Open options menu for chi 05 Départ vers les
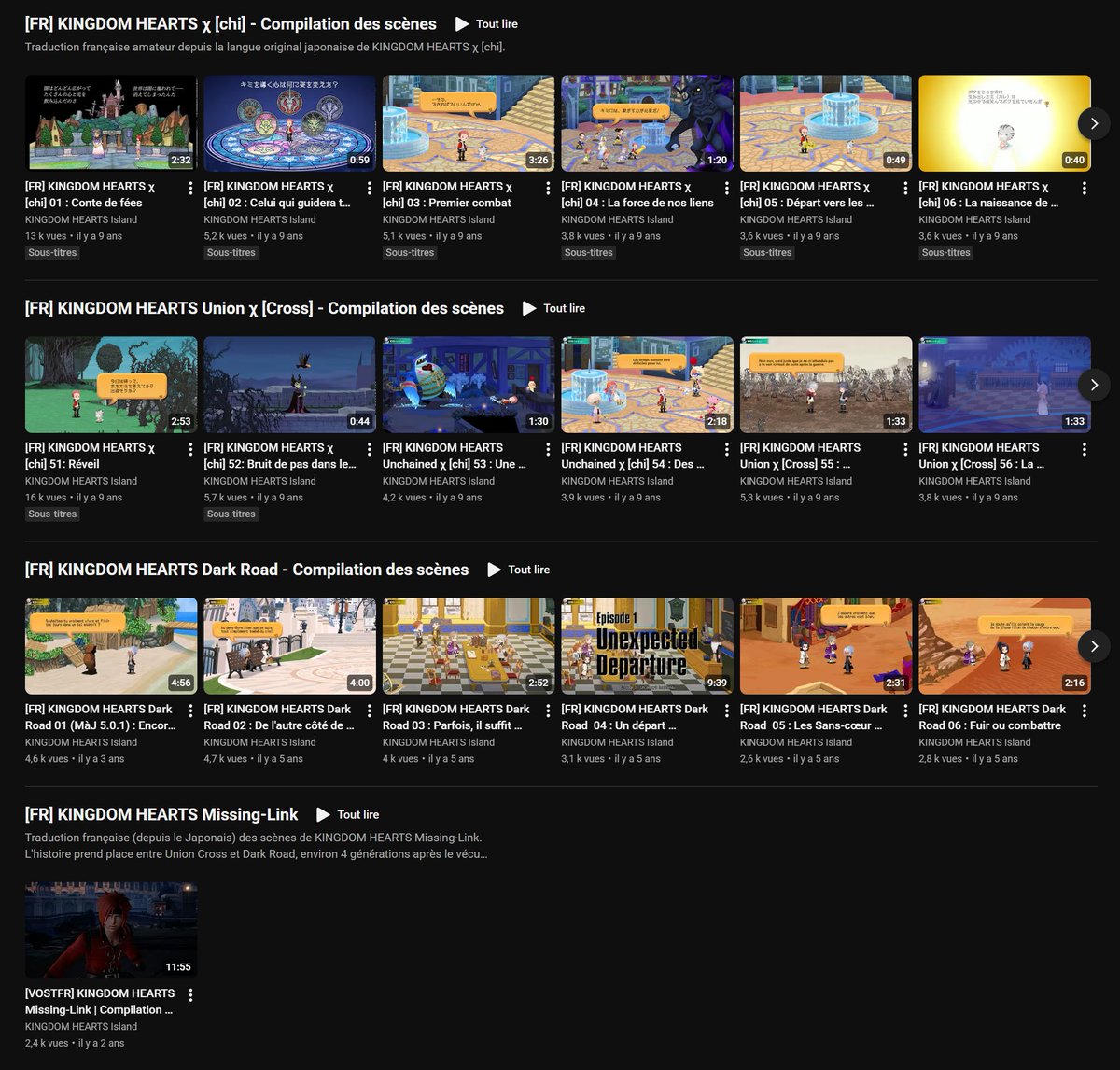Image resolution: width=1120 pixels, height=1070 pixels. [x=906, y=188]
